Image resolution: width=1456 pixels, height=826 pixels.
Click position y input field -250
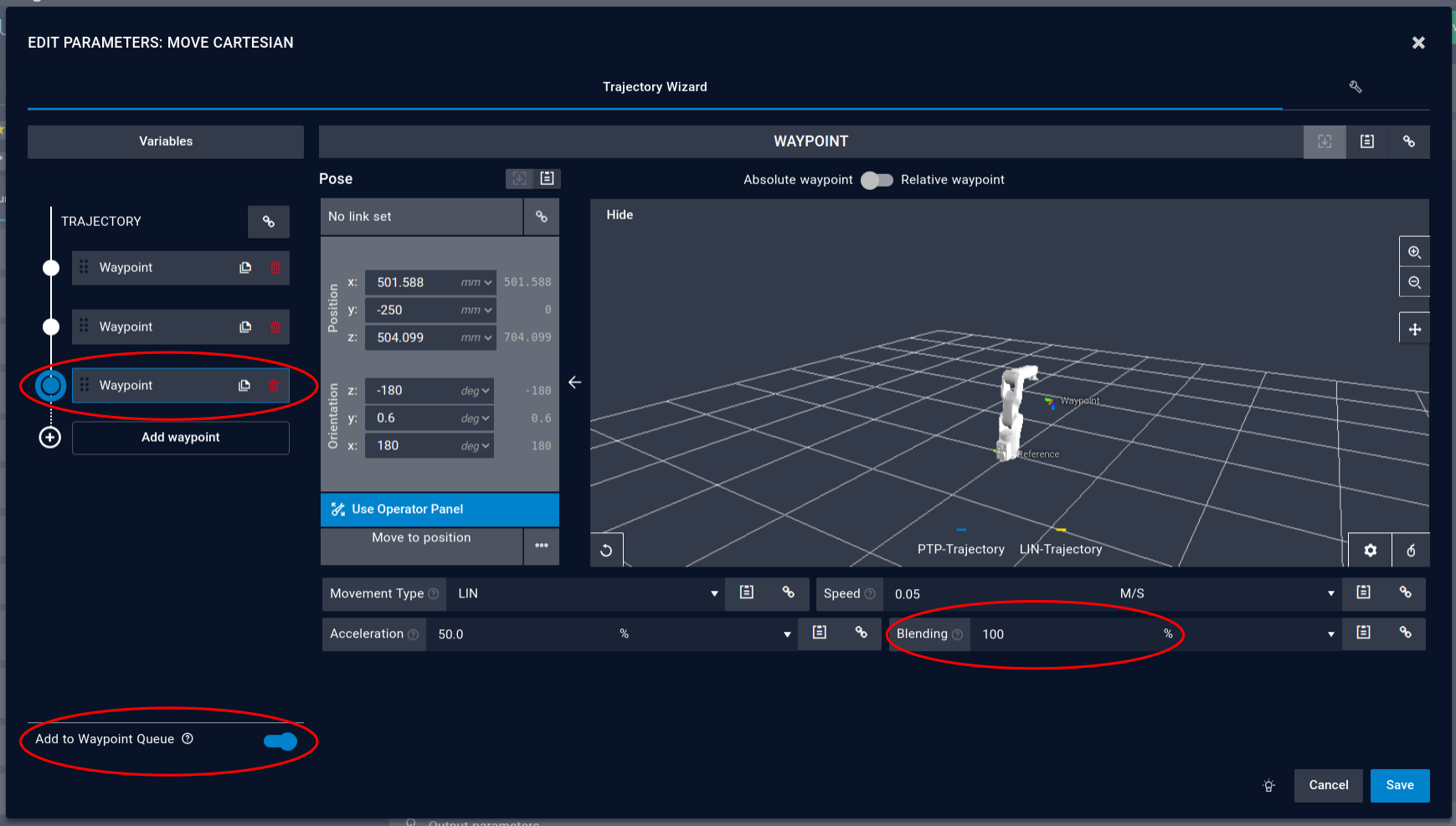click(413, 310)
